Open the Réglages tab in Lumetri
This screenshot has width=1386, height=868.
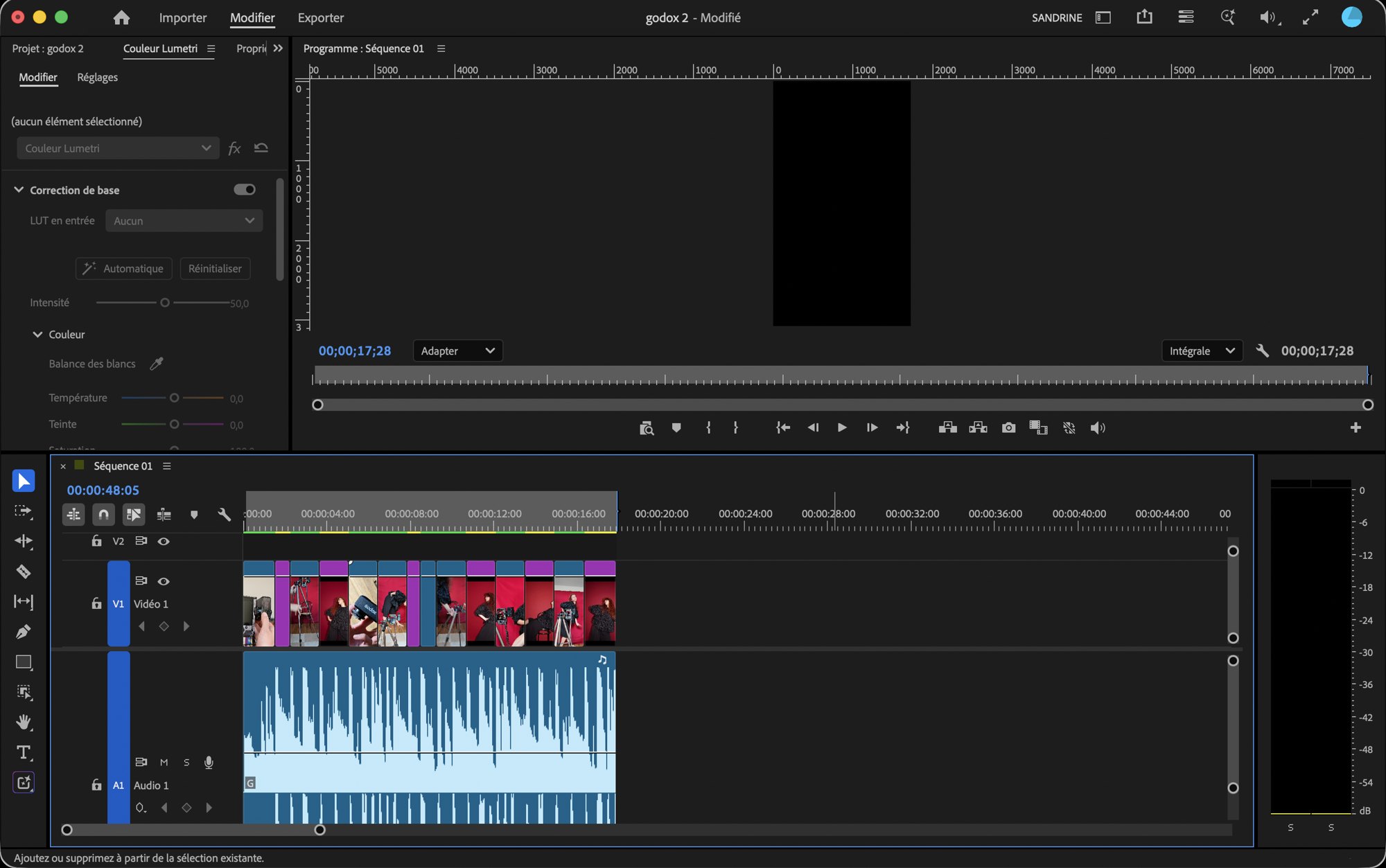tap(97, 78)
